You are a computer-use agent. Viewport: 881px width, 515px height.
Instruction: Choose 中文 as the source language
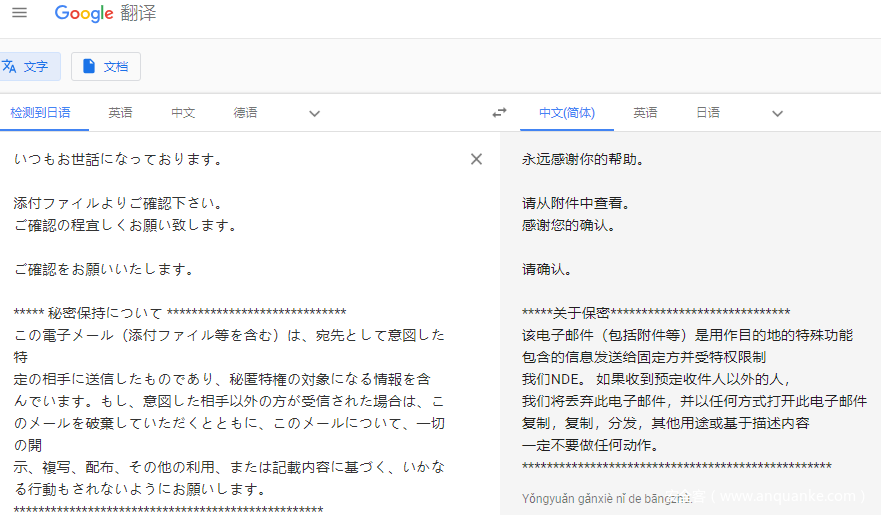click(183, 113)
